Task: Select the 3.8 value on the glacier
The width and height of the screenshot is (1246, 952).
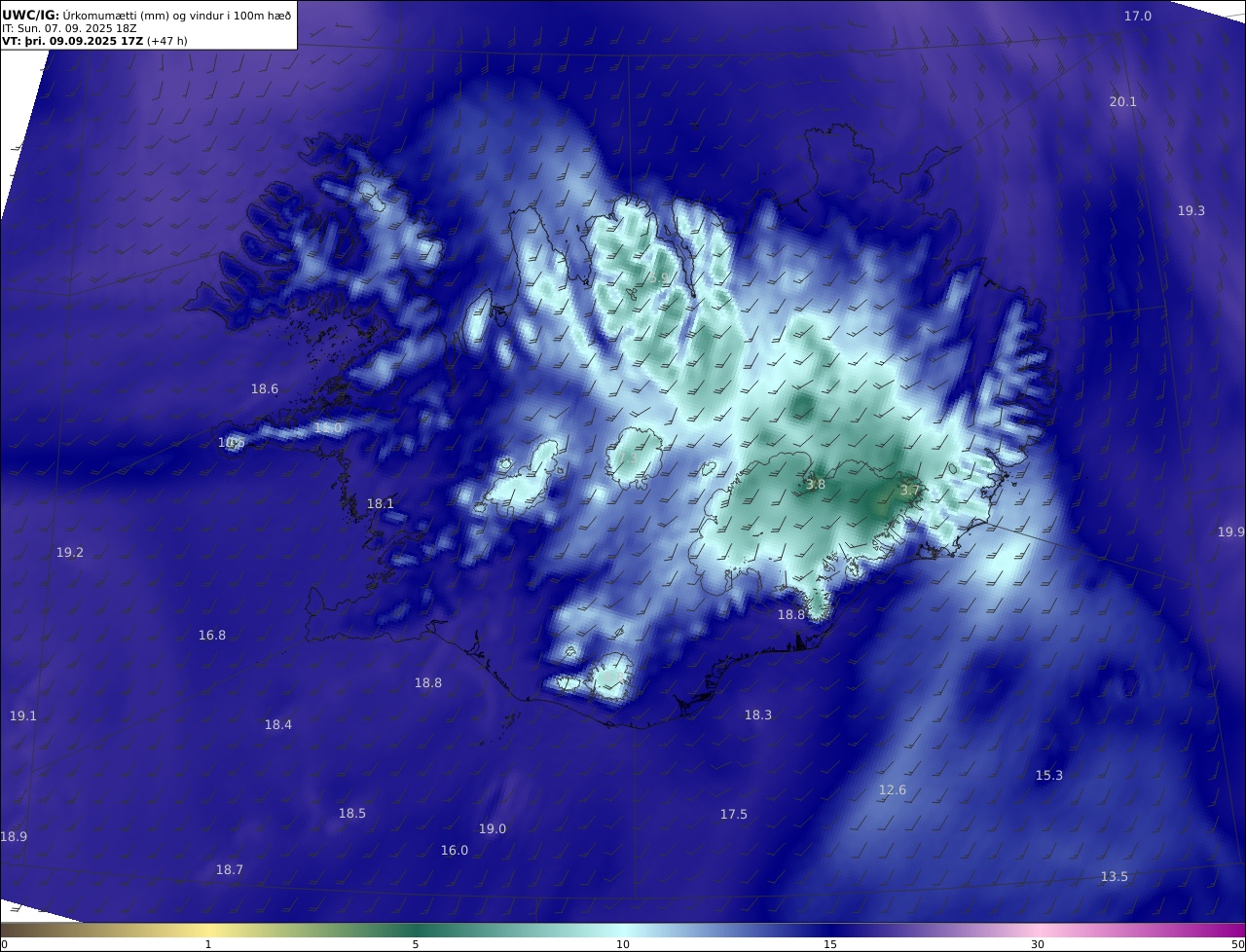Action: click(x=815, y=485)
